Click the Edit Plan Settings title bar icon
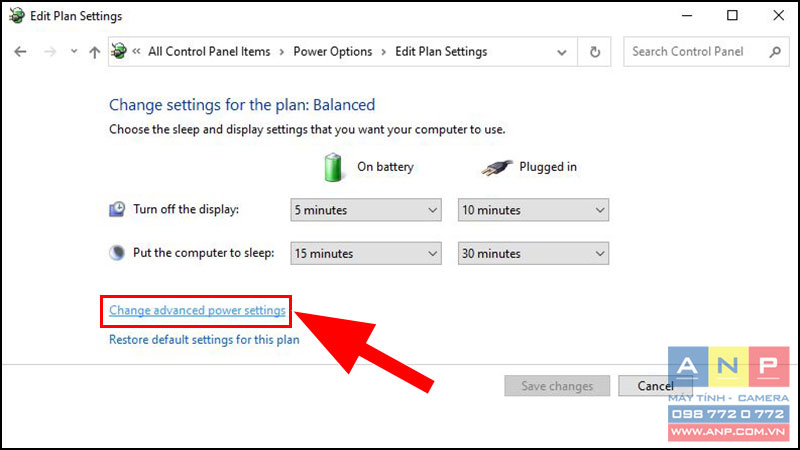This screenshot has height=450, width=800. [x=16, y=16]
